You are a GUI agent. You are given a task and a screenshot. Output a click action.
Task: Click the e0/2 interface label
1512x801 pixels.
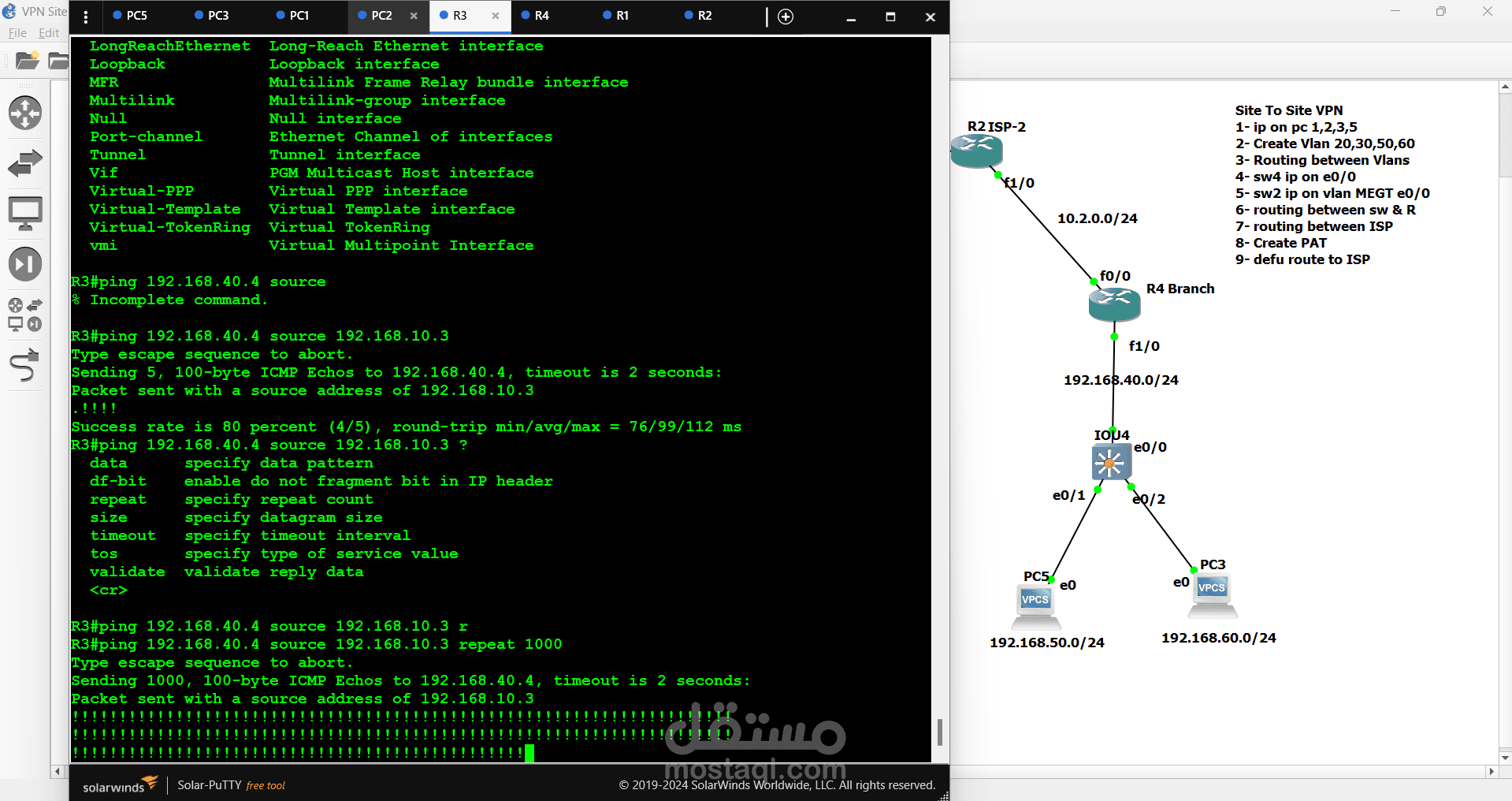point(1149,499)
